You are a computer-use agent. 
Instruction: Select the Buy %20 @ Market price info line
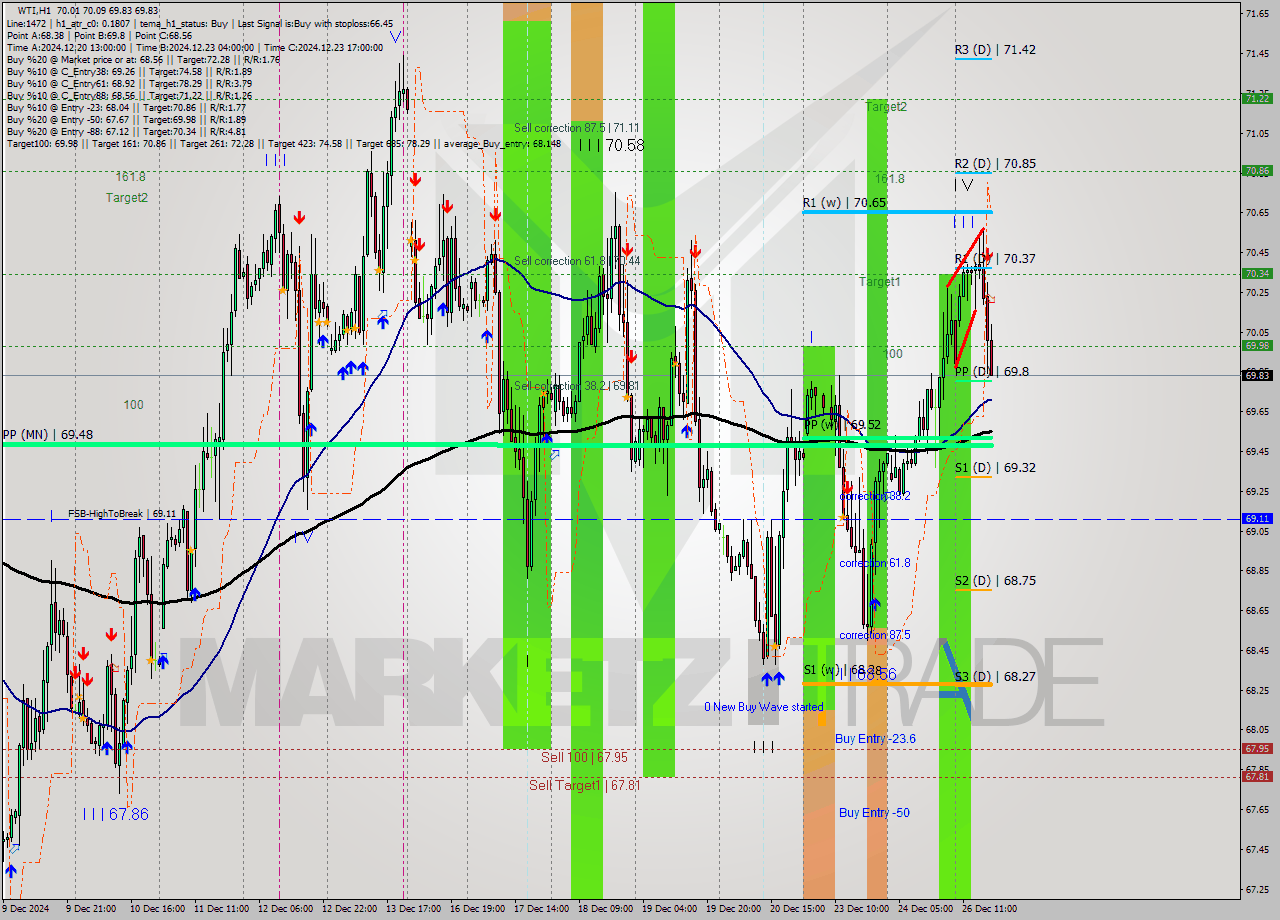[143, 59]
